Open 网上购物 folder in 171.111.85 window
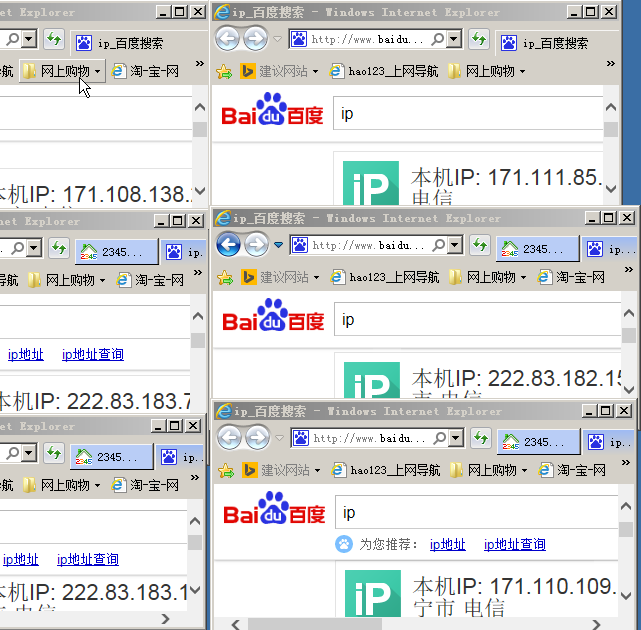This screenshot has height=630, width=641. click(486, 72)
